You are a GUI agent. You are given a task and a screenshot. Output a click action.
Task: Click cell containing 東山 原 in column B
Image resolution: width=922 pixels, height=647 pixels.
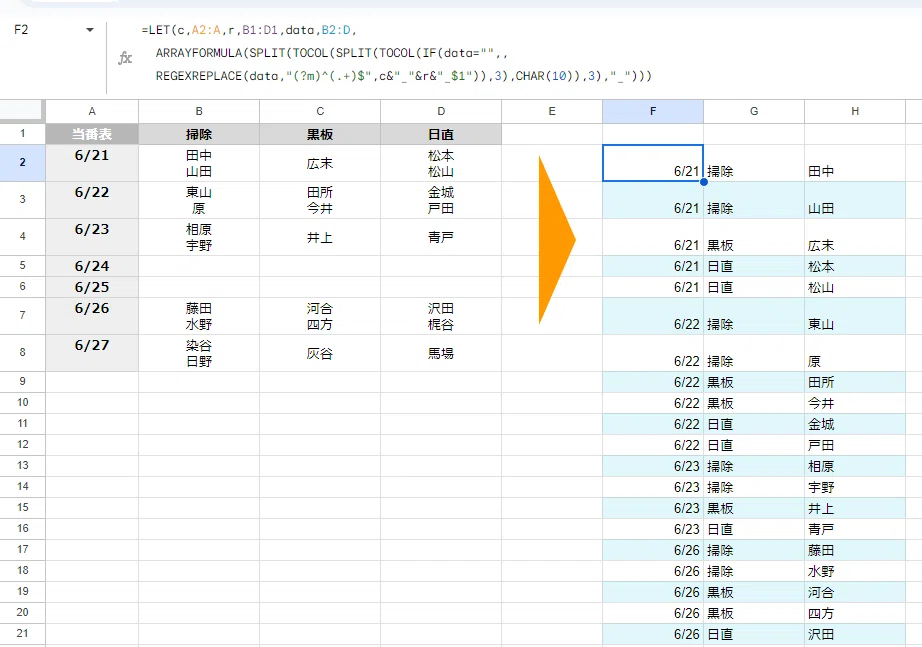click(199, 200)
